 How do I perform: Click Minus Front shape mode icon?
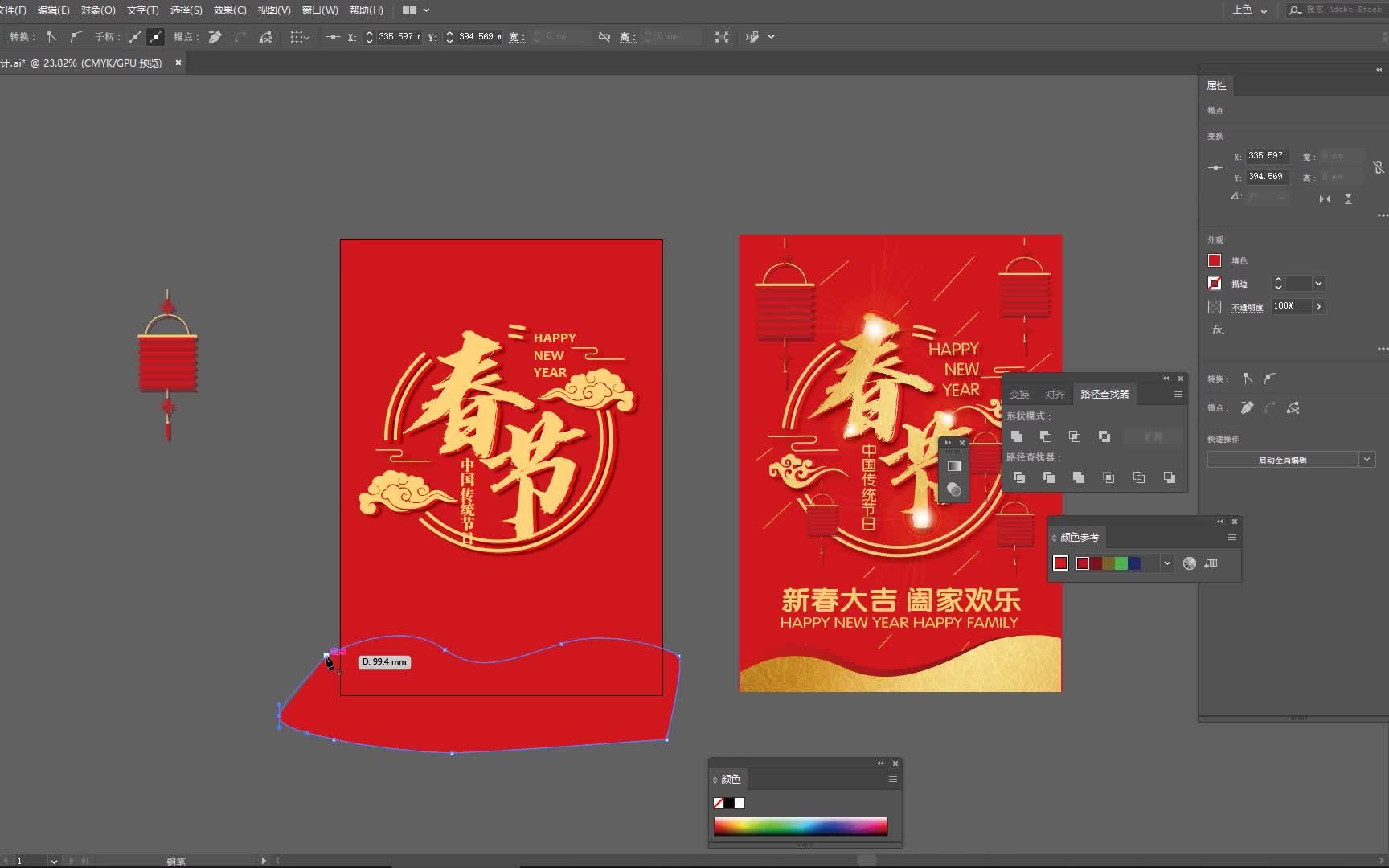click(x=1046, y=436)
